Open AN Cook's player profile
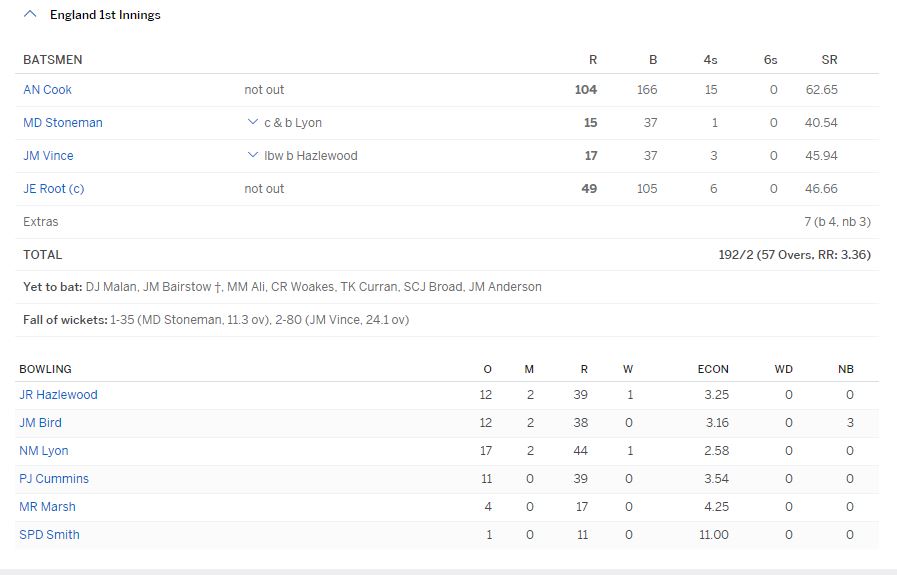 [x=48, y=89]
